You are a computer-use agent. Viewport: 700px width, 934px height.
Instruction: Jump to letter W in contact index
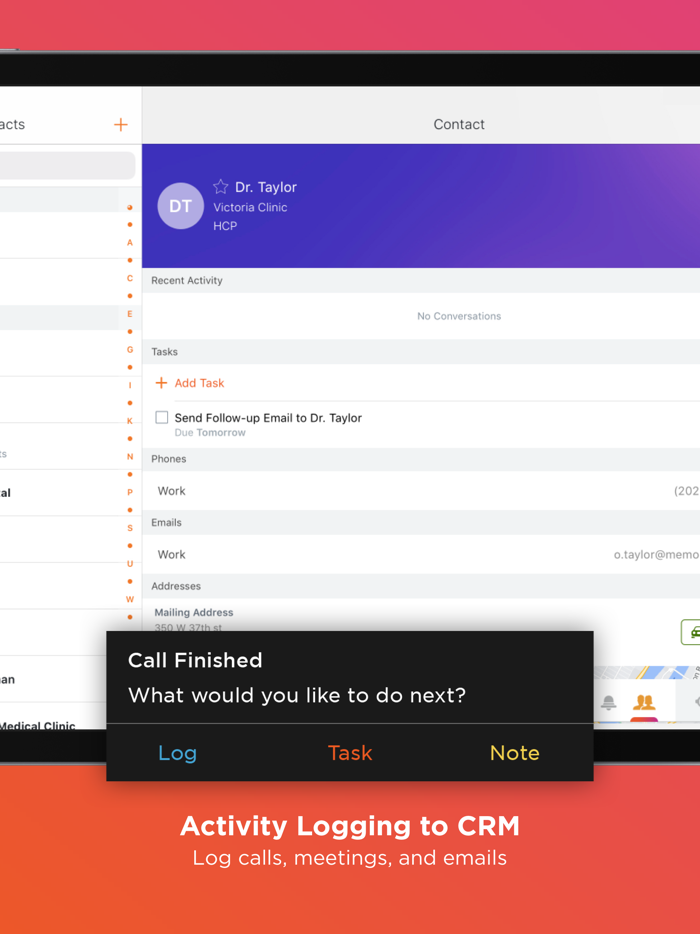coord(130,599)
